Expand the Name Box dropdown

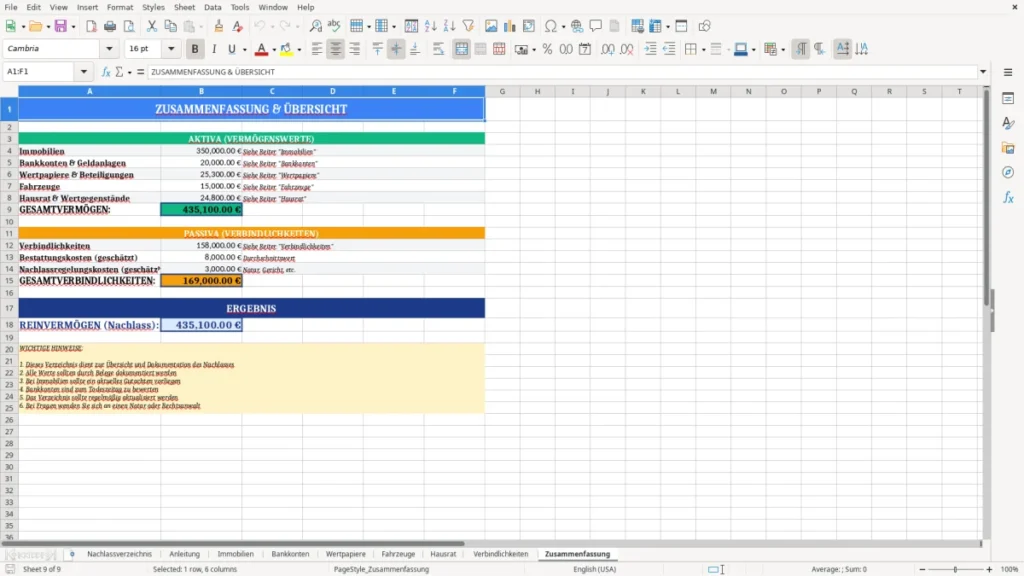point(84,72)
